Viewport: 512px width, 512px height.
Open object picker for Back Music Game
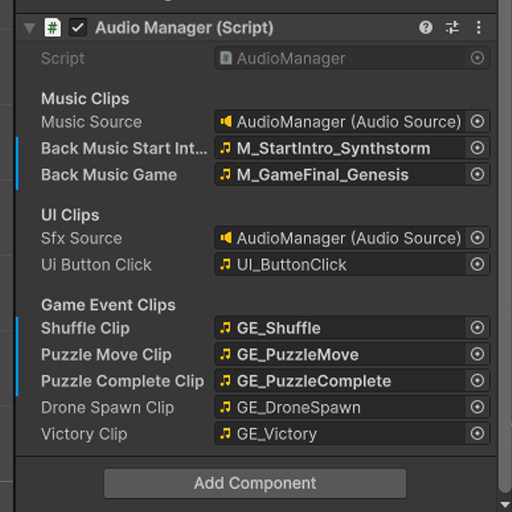point(477,174)
